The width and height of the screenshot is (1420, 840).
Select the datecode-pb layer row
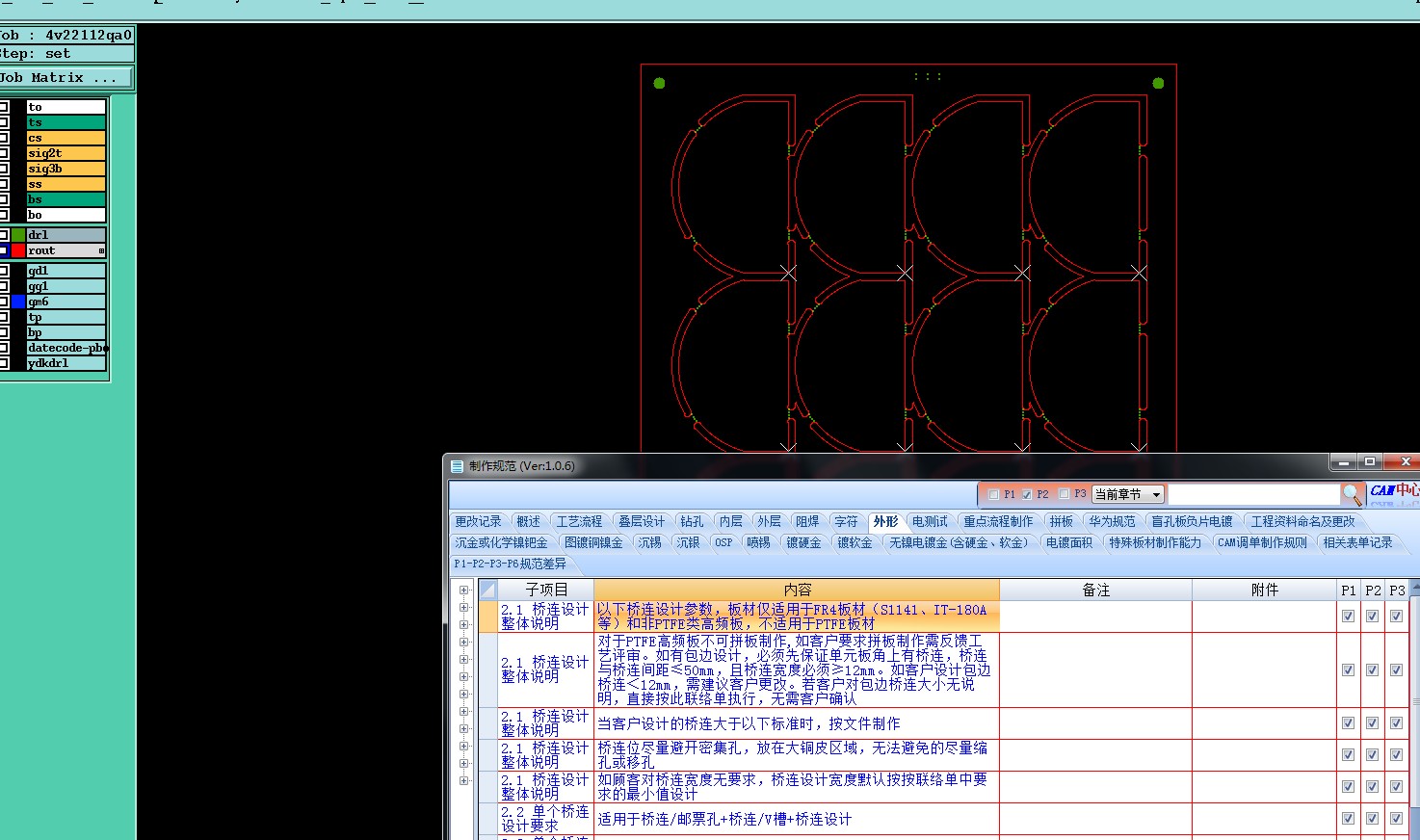click(x=66, y=348)
